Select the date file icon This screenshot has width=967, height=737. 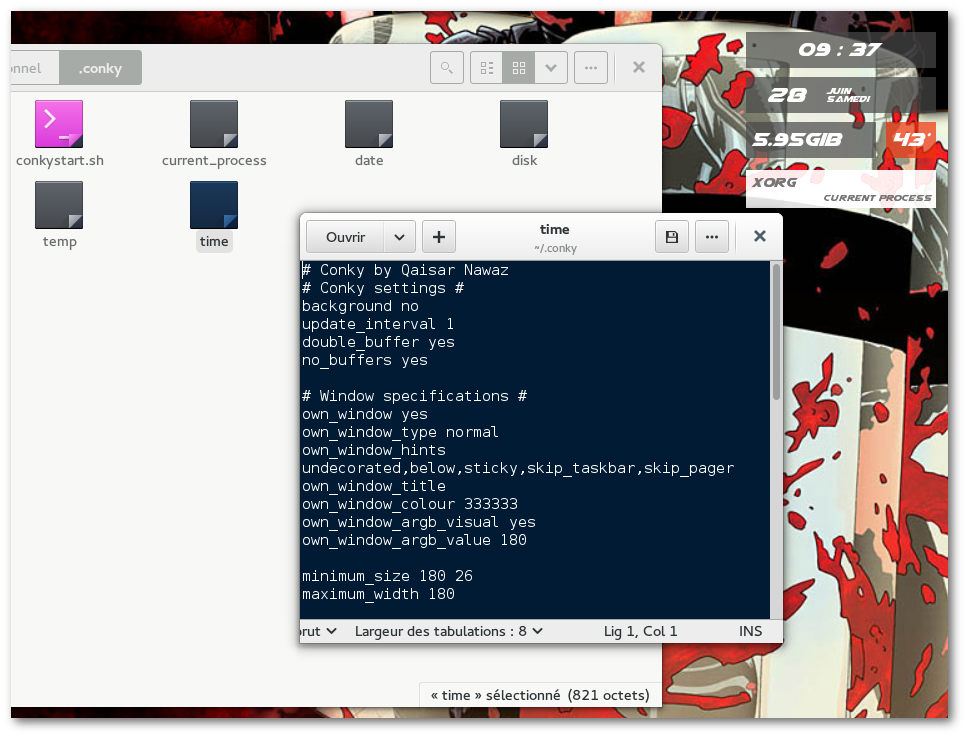(x=369, y=124)
